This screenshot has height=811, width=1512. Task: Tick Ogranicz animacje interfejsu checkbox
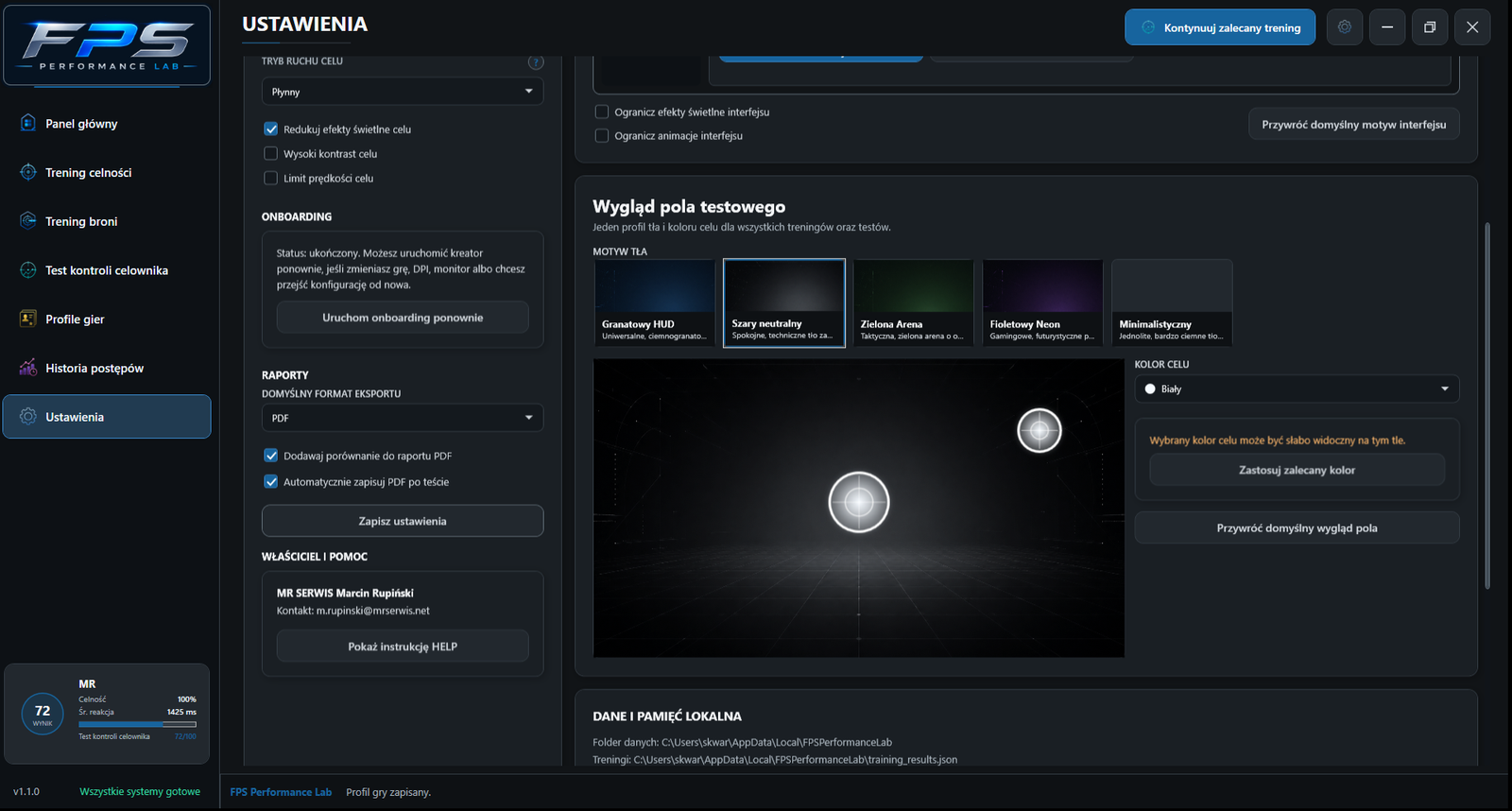[602, 135]
